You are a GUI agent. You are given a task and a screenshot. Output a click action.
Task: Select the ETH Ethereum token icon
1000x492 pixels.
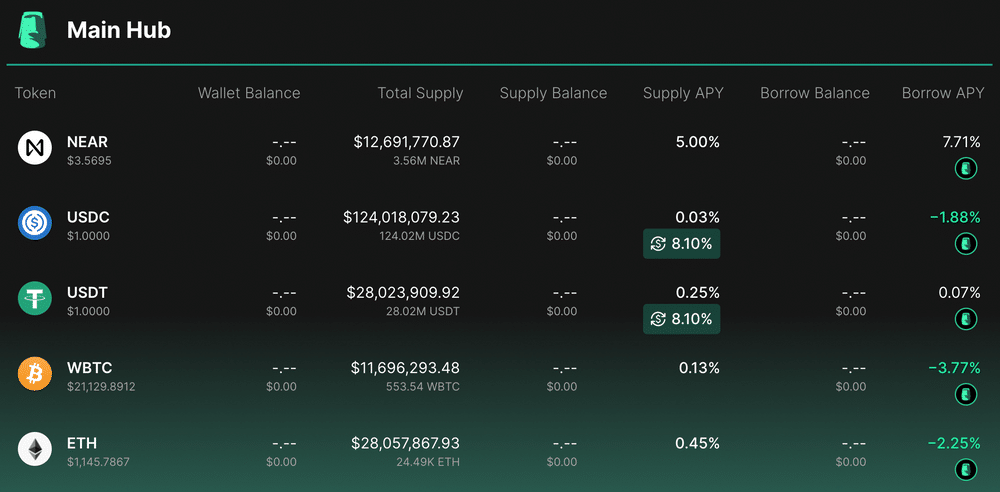tap(34, 449)
